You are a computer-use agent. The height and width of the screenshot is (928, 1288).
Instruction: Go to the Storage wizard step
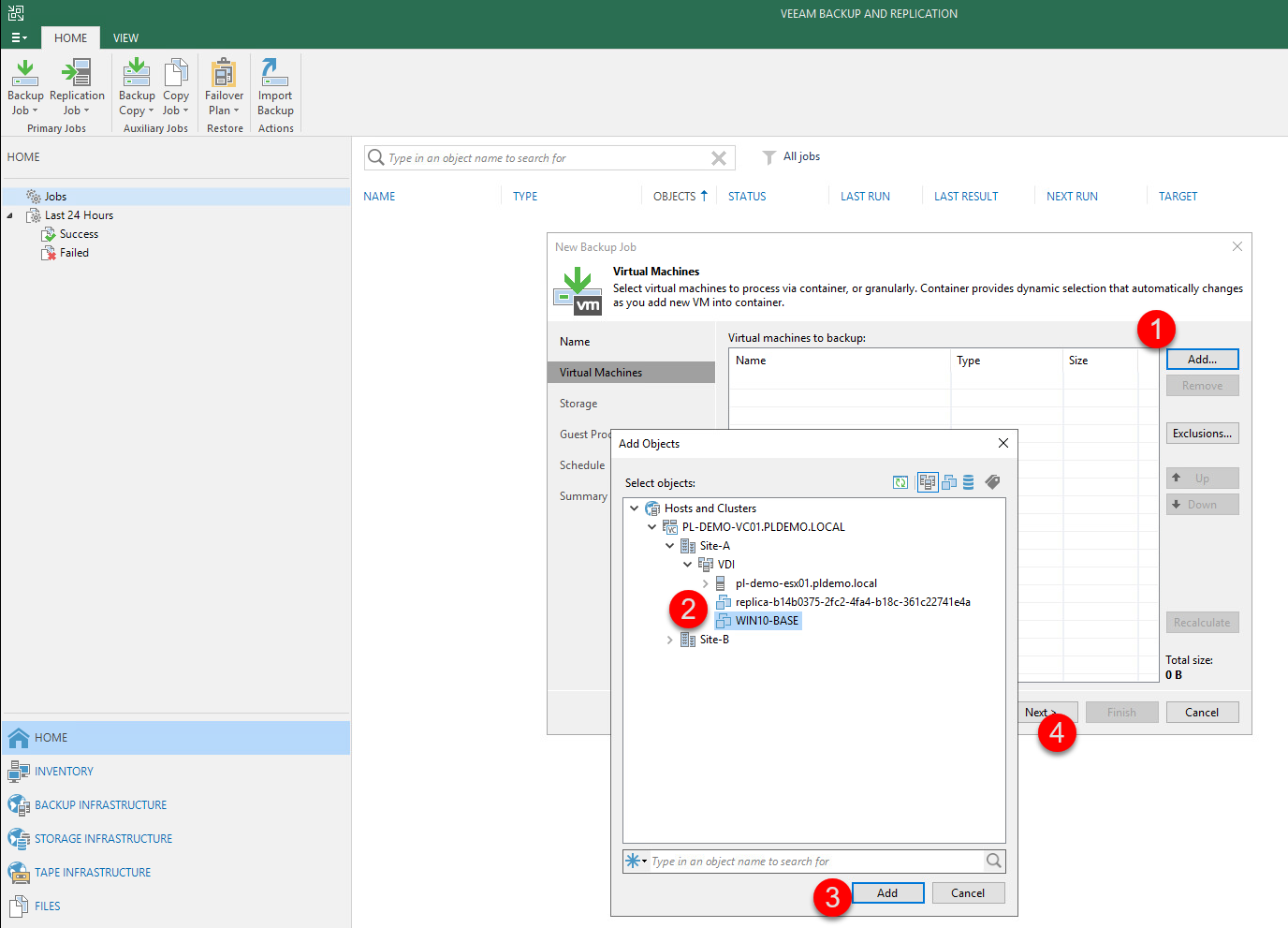coord(578,404)
